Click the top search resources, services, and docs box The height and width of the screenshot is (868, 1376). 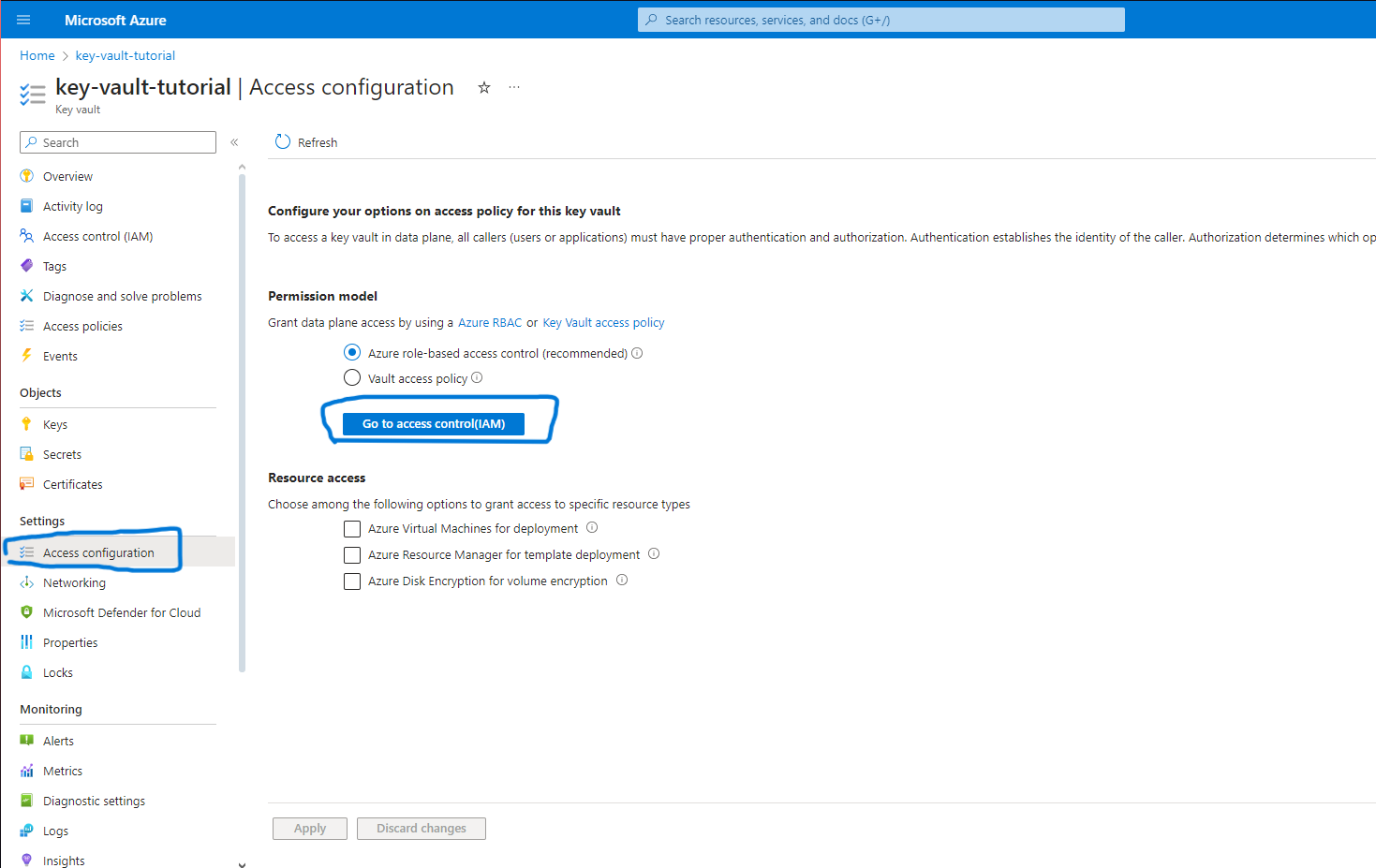pos(881,20)
